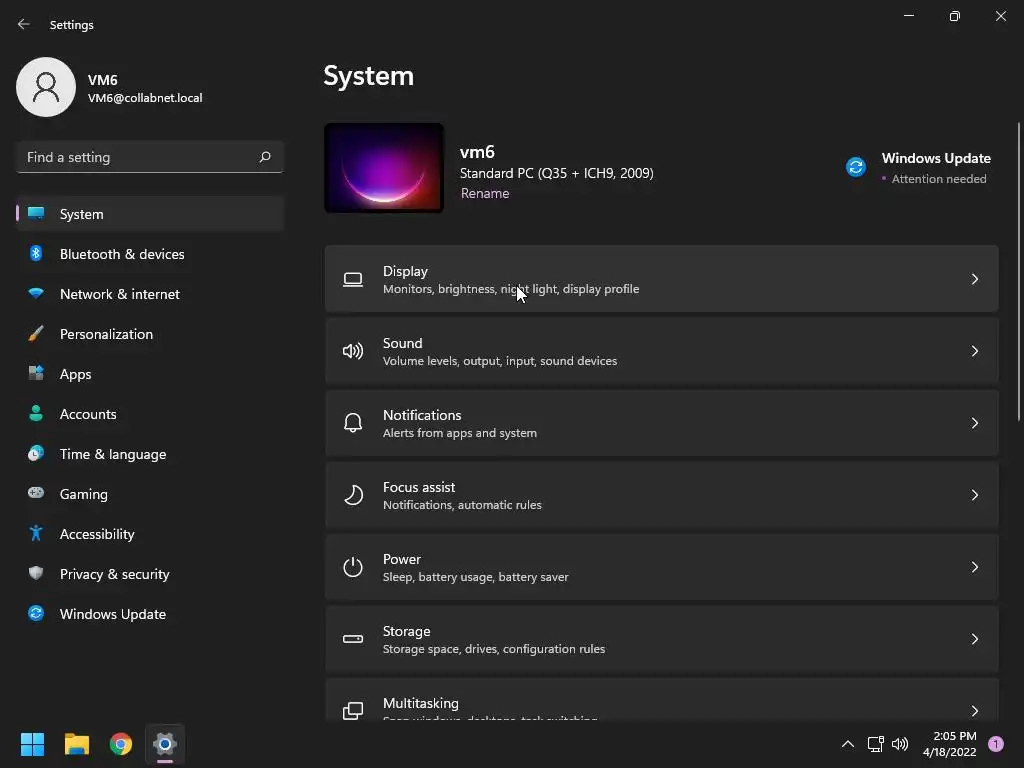Click the Multitasking windows icon
Viewport: 1024px width, 768px height.
tap(353, 711)
